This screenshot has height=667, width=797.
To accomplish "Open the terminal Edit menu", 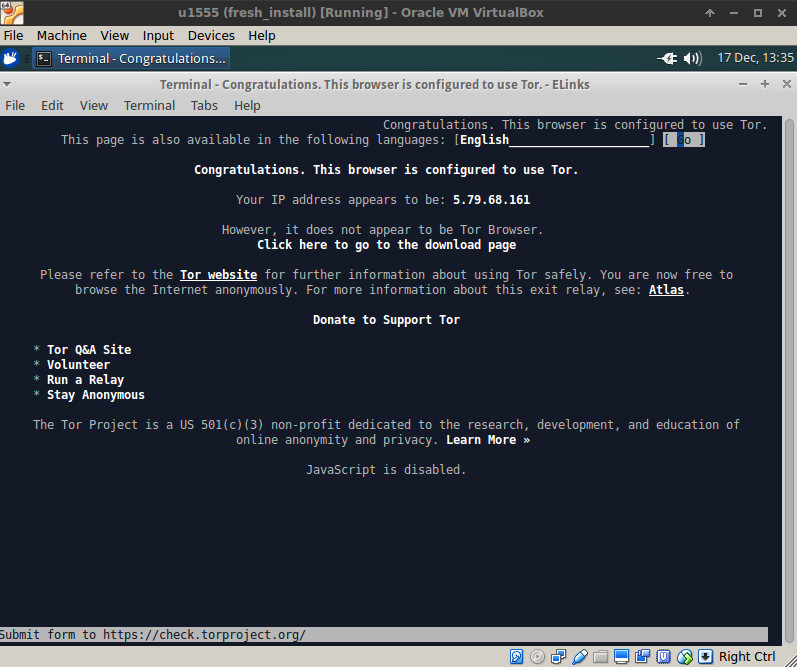I will pyautogui.click(x=52, y=105).
